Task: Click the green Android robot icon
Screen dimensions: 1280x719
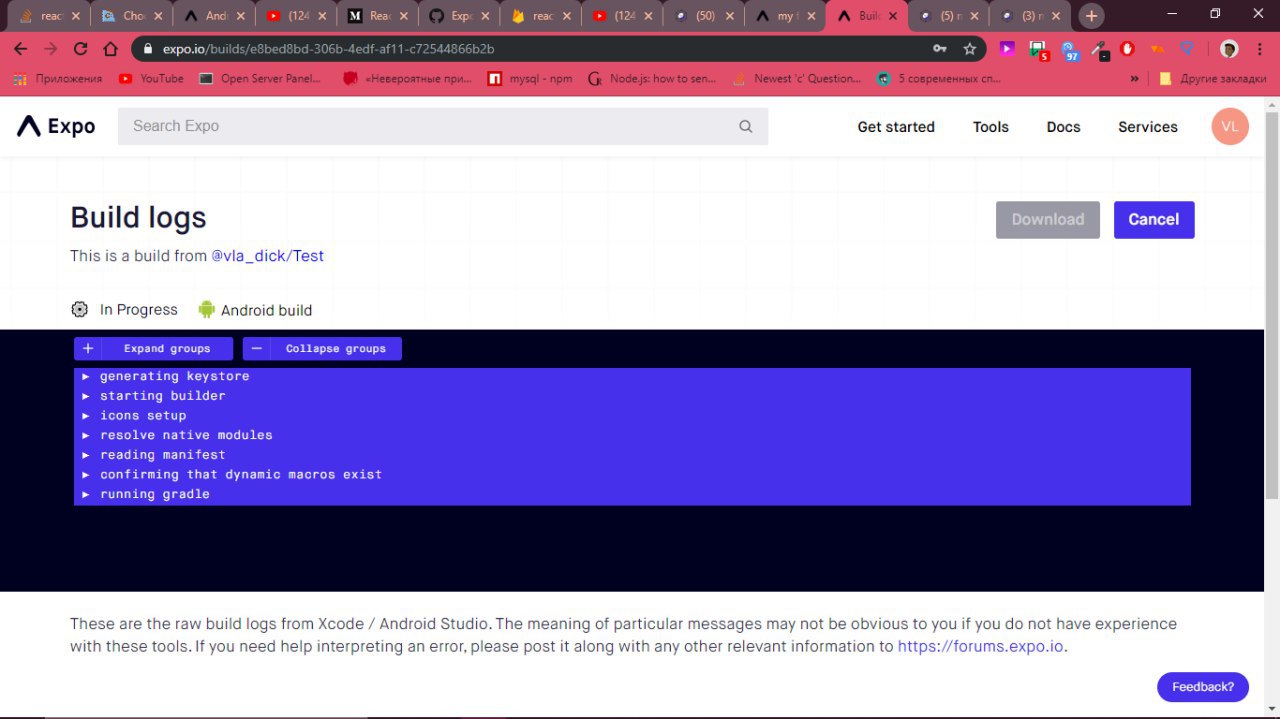Action: pyautogui.click(x=207, y=309)
